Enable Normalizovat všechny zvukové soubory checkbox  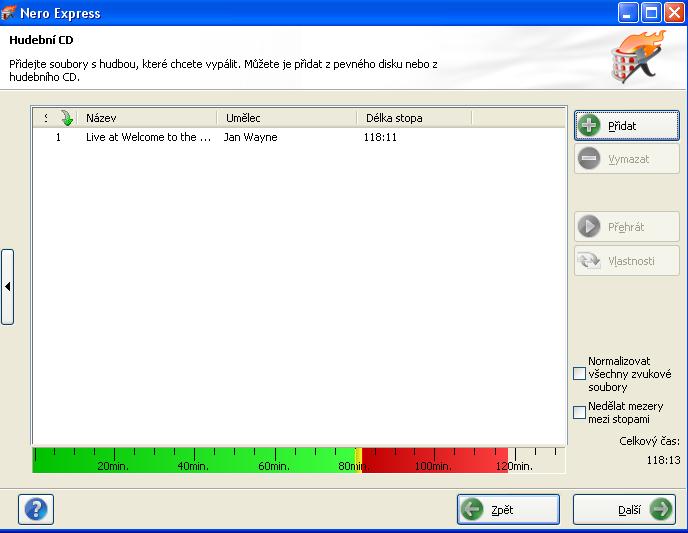point(579,374)
